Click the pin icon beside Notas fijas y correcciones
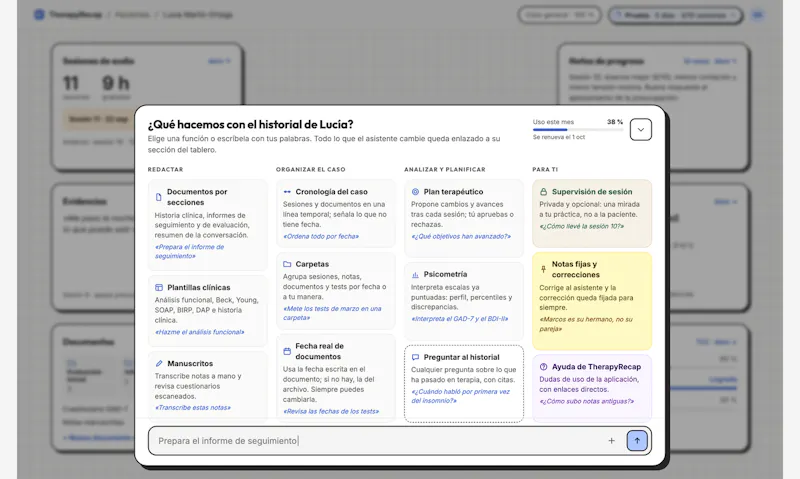Viewport: 800px width, 479px height. (x=543, y=269)
